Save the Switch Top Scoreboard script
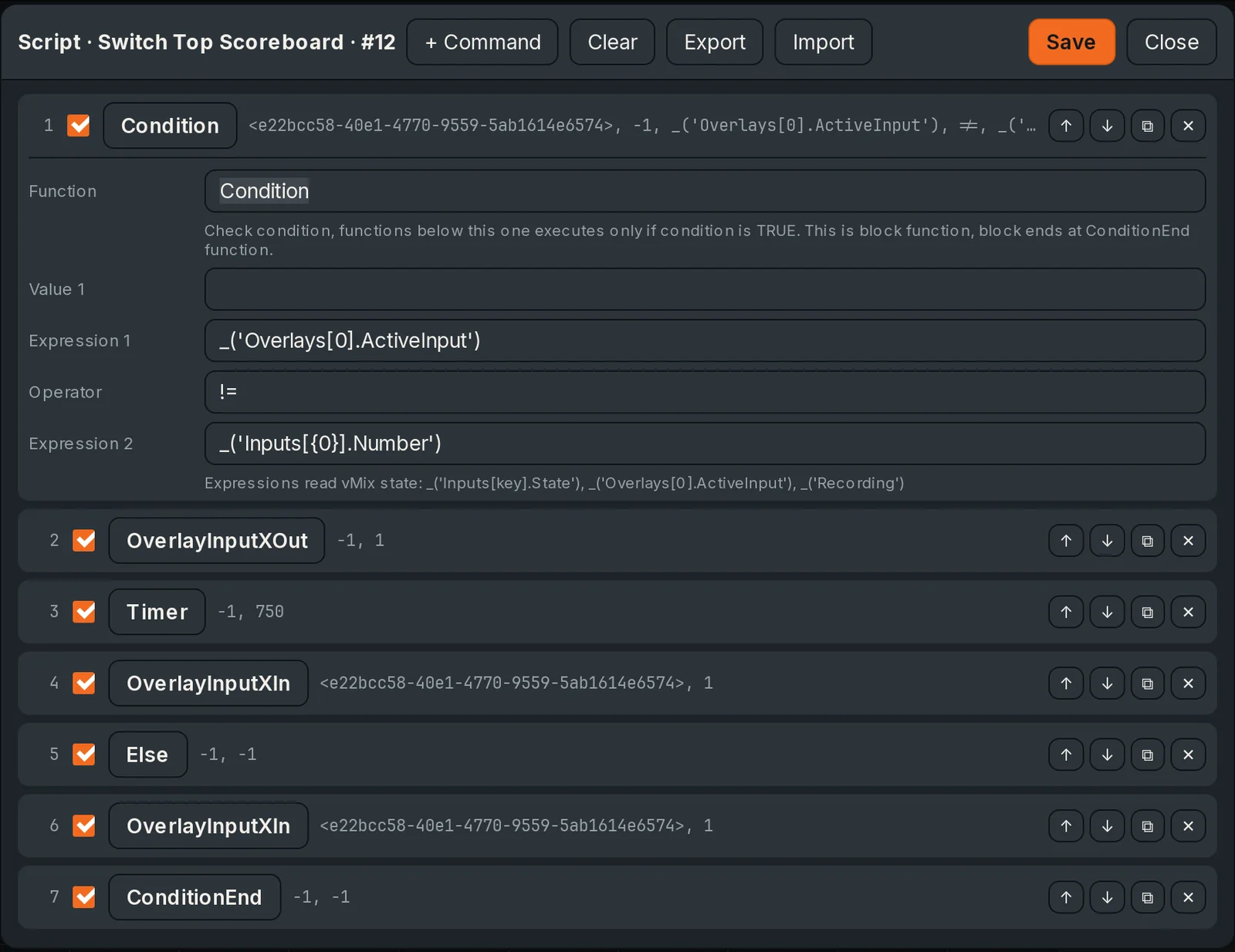1235x952 pixels. 1071,42
